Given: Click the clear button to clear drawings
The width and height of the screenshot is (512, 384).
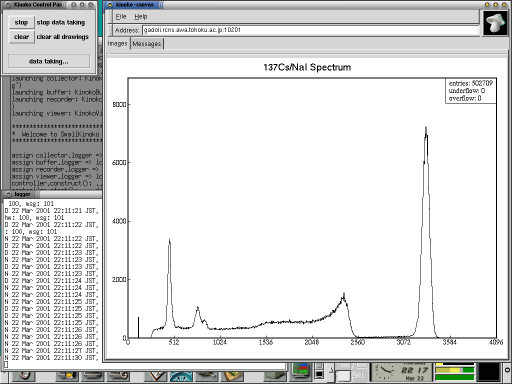Looking at the screenshot, I should point(21,37).
